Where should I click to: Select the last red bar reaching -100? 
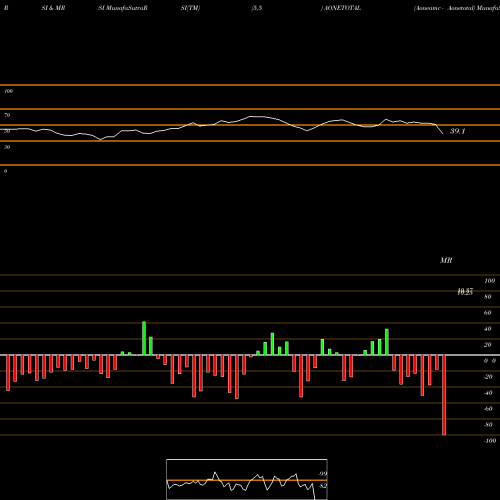pyautogui.click(x=444, y=395)
